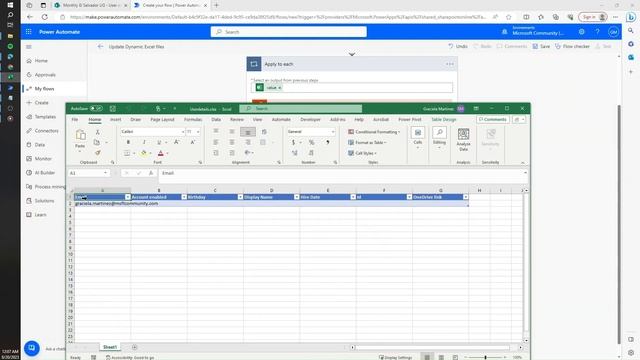Screen dimensions: 640x360
Task: Open the Account enabled column filter dropdown
Action: pos(184,197)
